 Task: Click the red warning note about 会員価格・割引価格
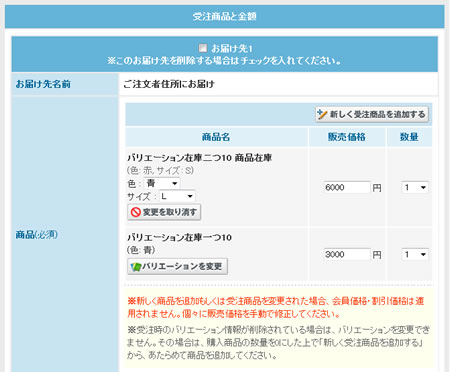(276, 307)
